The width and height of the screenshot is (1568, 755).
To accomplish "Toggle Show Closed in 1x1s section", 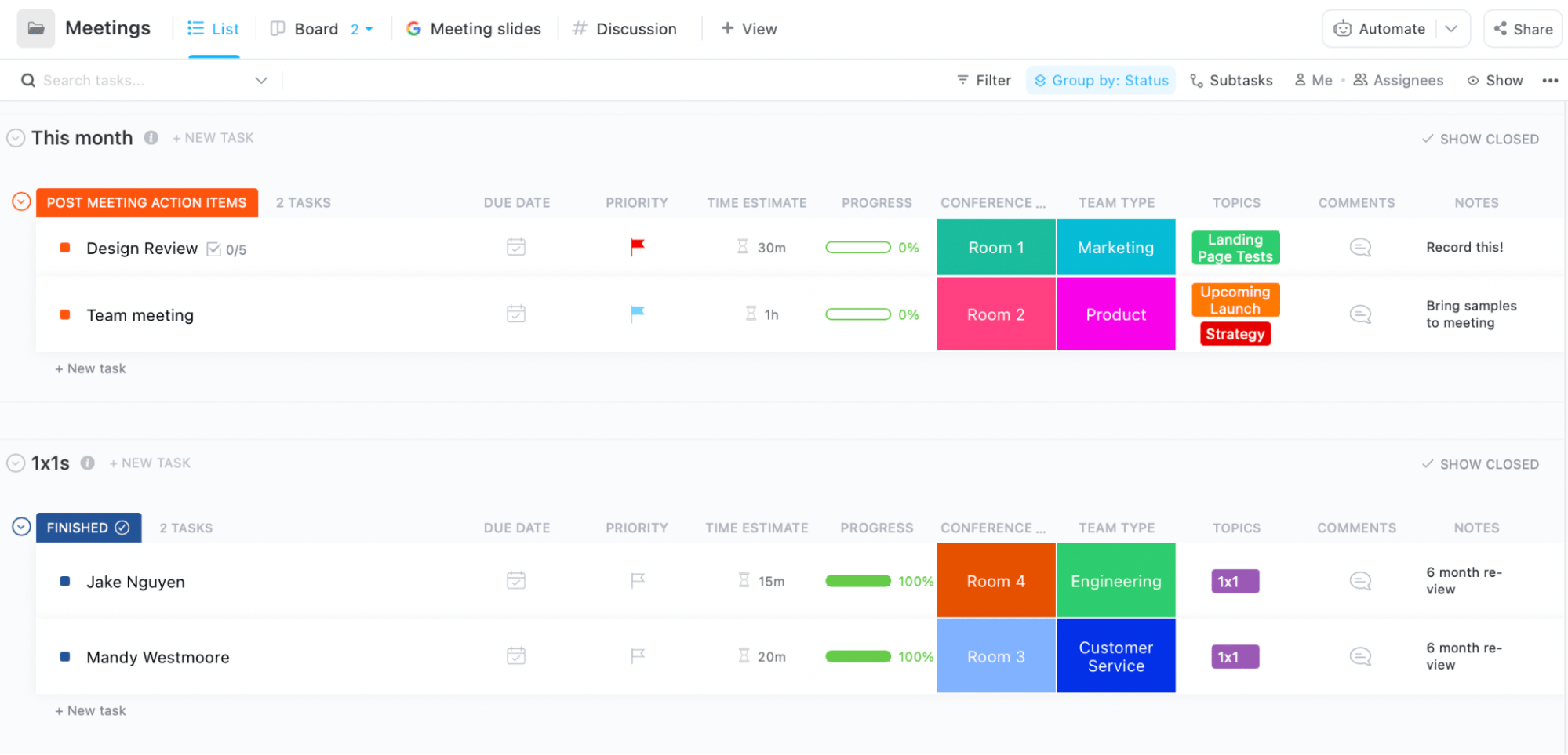I will [1480, 464].
